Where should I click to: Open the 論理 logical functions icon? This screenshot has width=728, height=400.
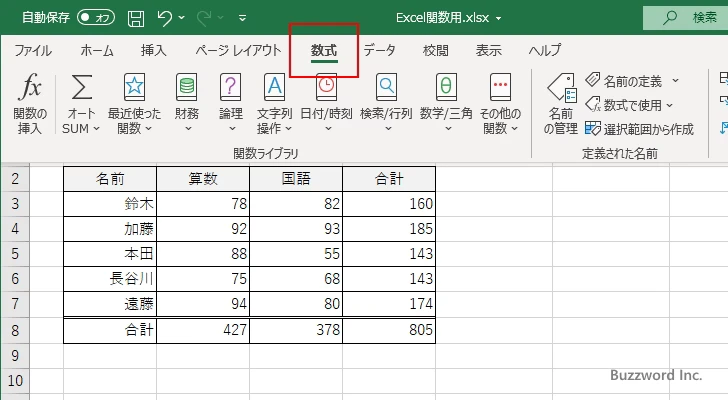(231, 87)
